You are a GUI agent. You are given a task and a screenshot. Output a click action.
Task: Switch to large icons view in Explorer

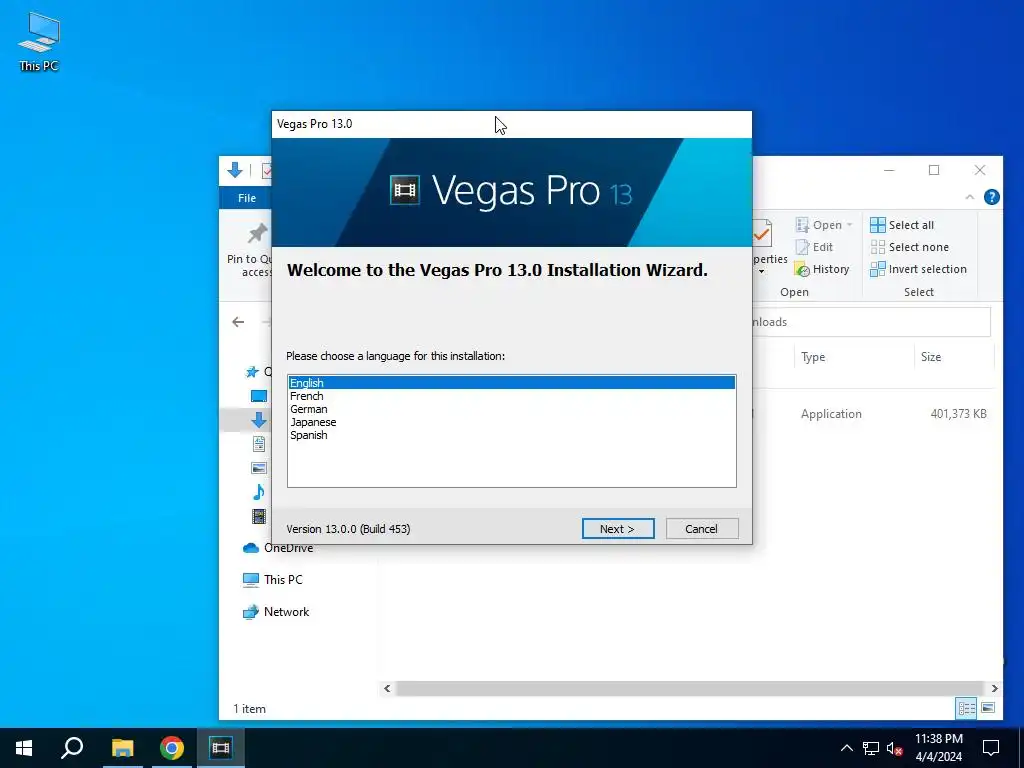pos(988,708)
